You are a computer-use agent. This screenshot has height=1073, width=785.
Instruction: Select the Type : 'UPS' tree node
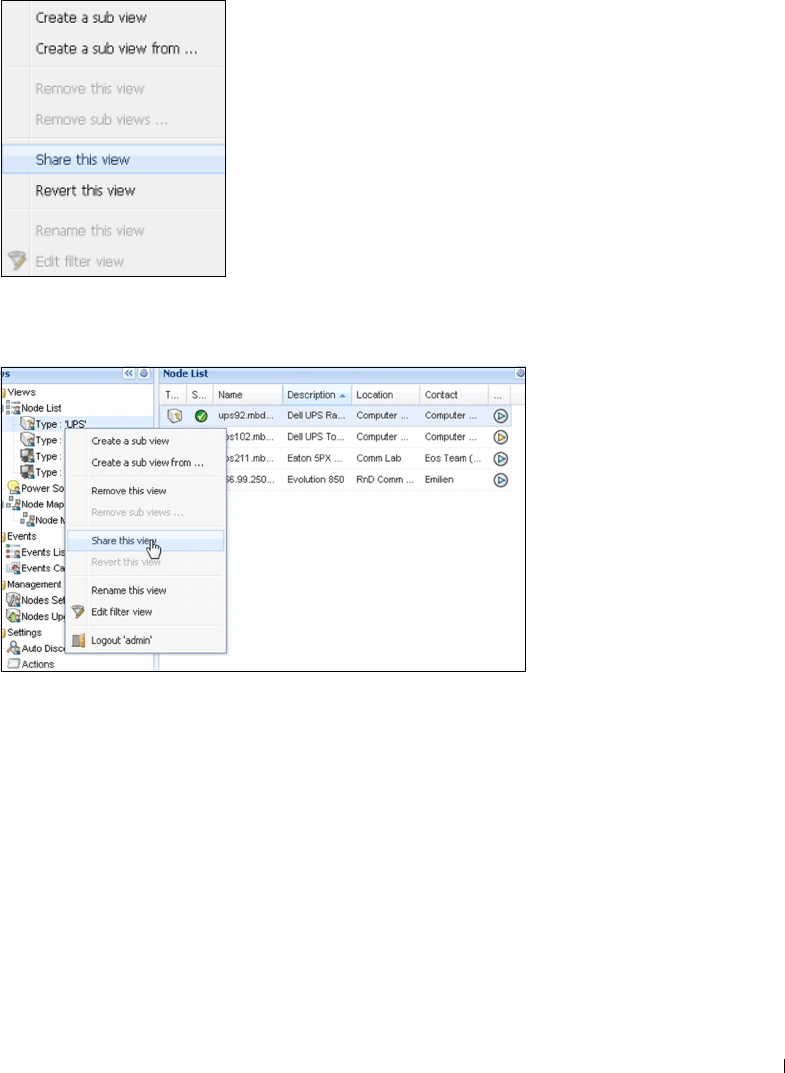[60, 424]
